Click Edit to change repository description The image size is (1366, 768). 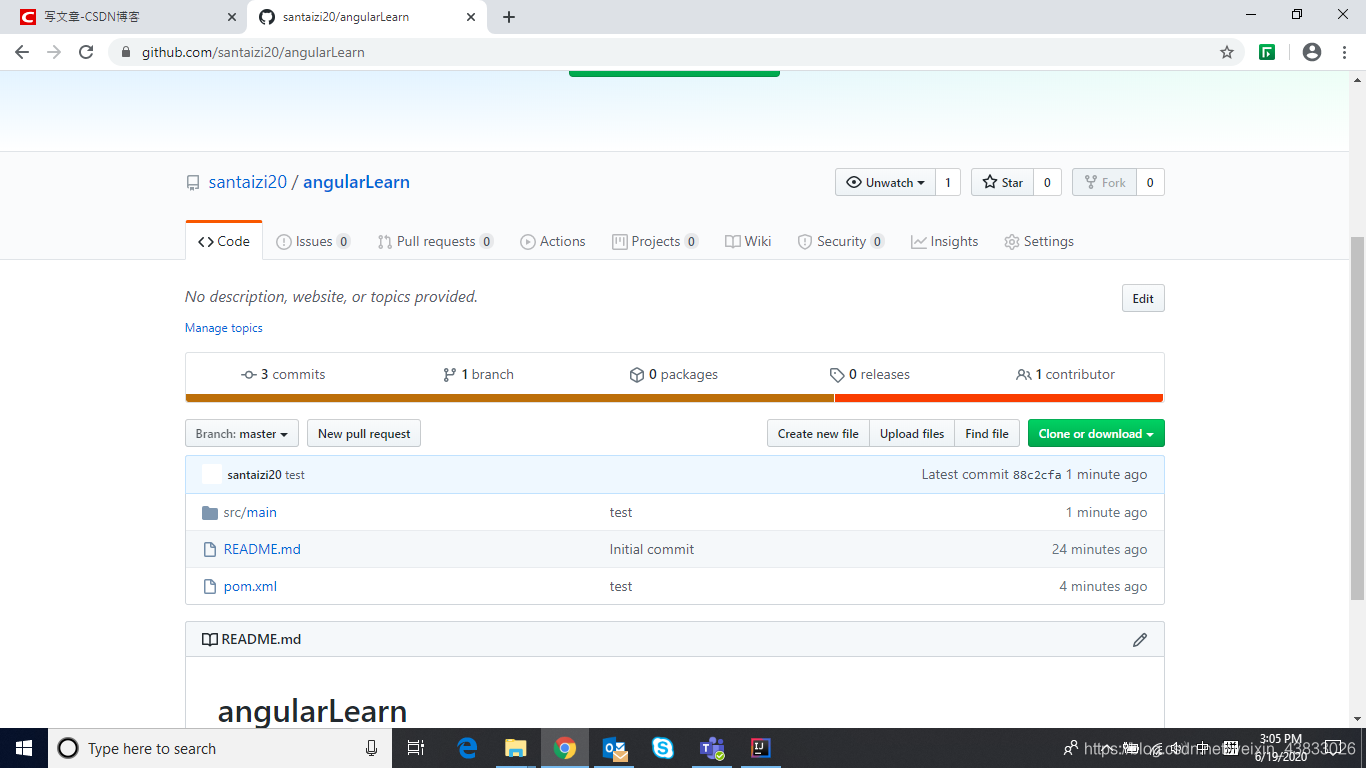(1143, 298)
